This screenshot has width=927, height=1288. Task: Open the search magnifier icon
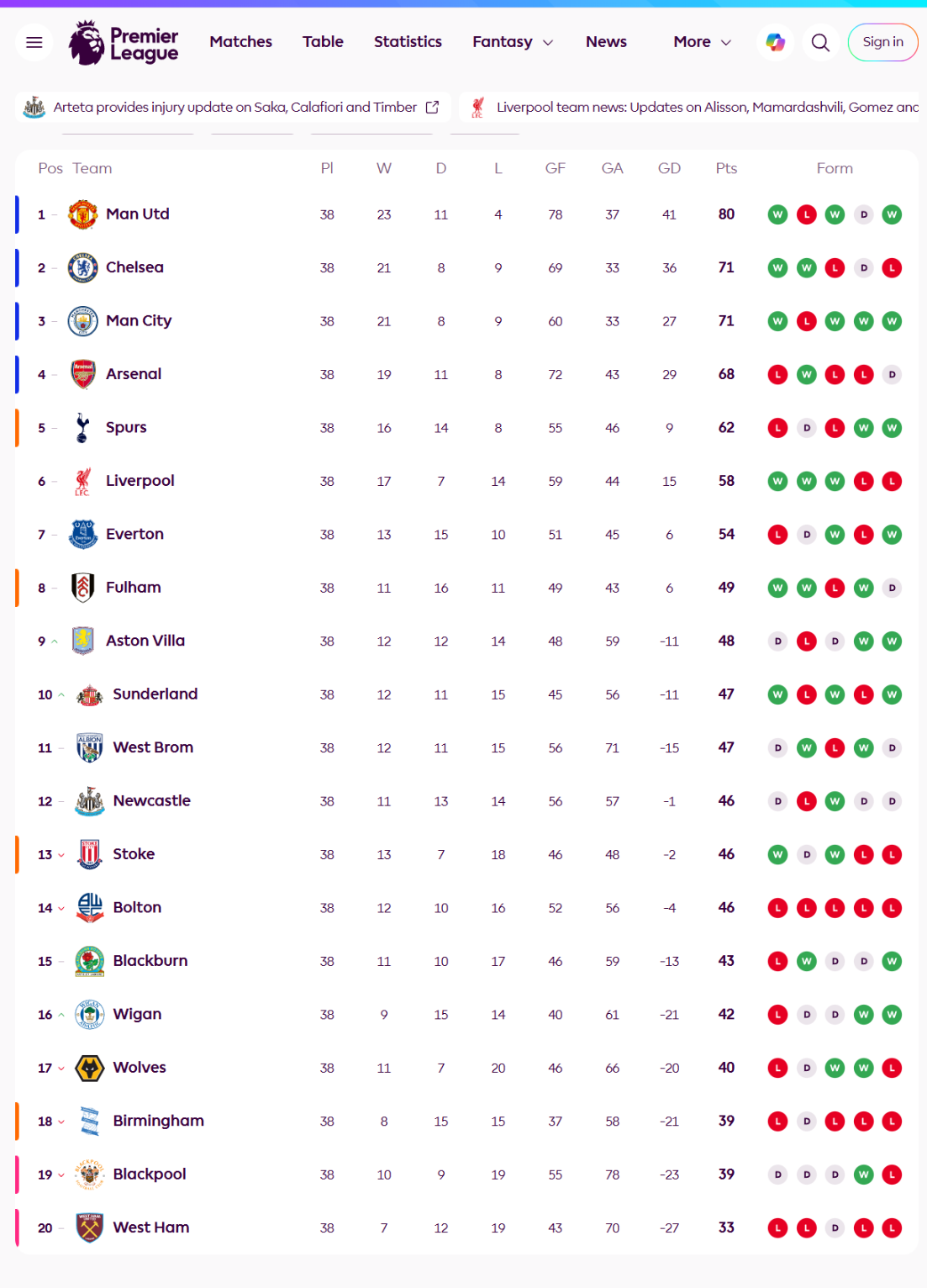820,42
